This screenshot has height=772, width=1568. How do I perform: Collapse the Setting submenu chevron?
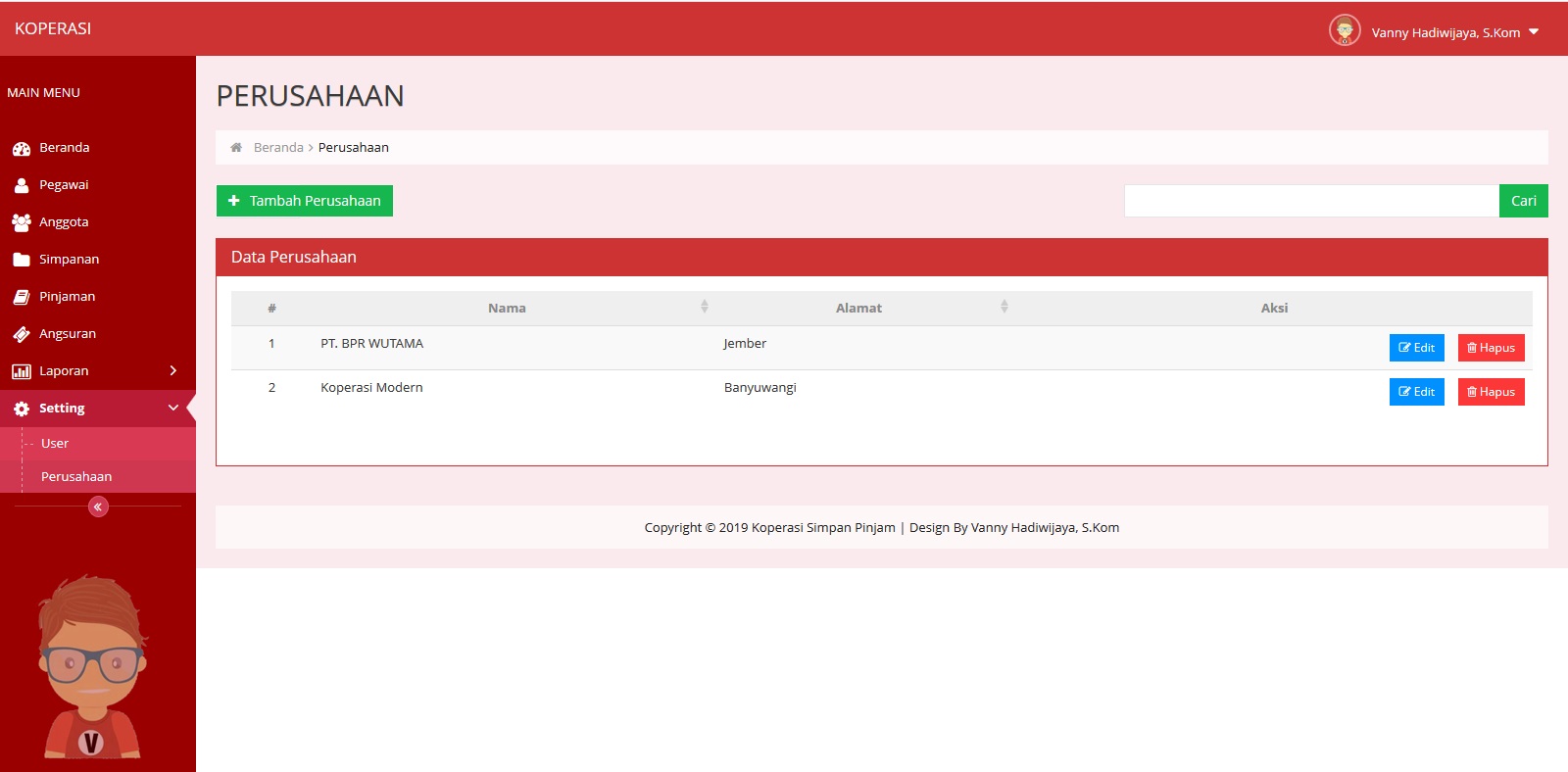pos(173,408)
